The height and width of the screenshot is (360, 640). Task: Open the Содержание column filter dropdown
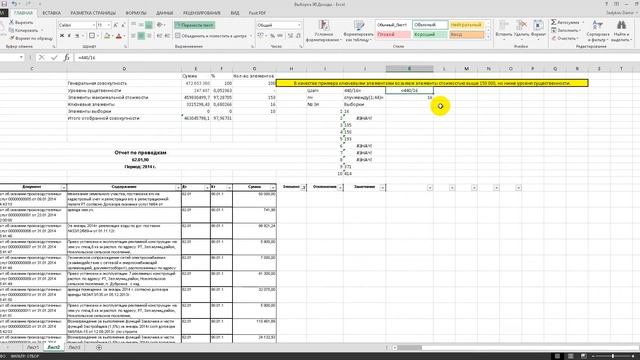[x=178, y=187]
